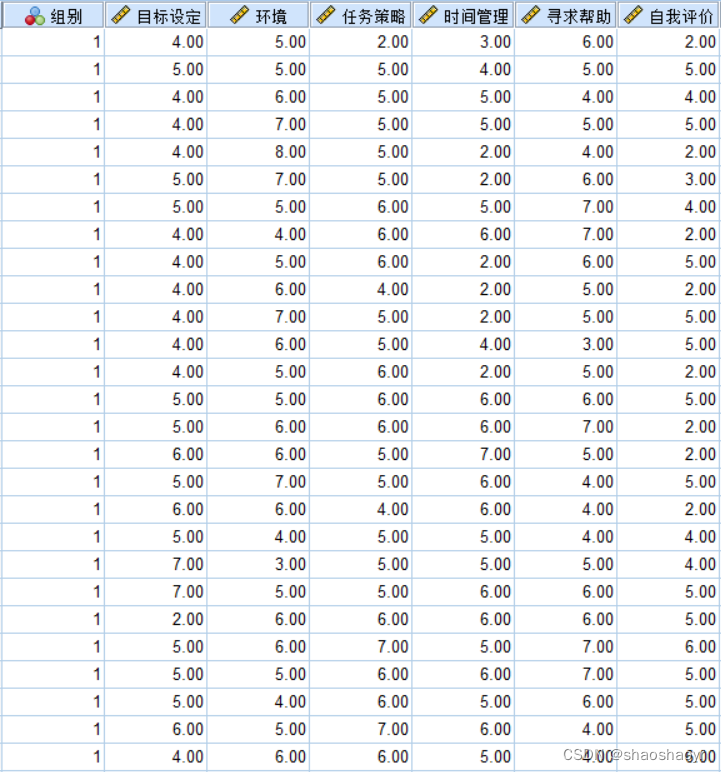Image resolution: width=721 pixels, height=772 pixels.
Task: Click the scale ruler icon beside 寻求帮助
Action: pos(531,15)
